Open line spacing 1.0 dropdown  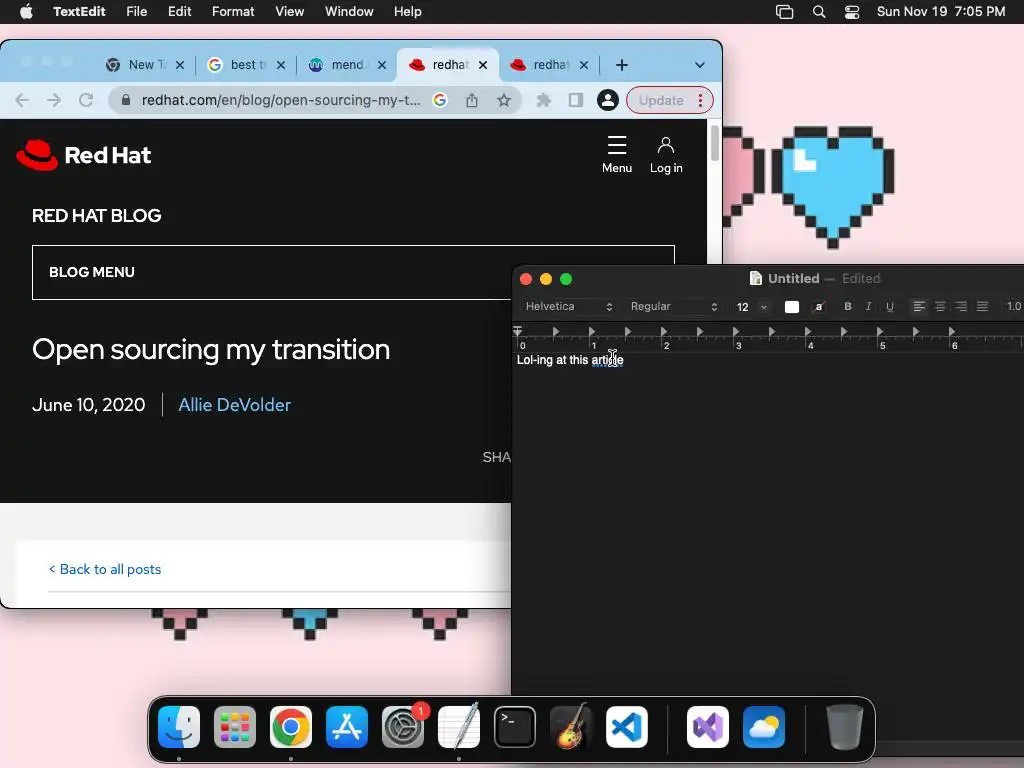pyautogui.click(x=1013, y=306)
